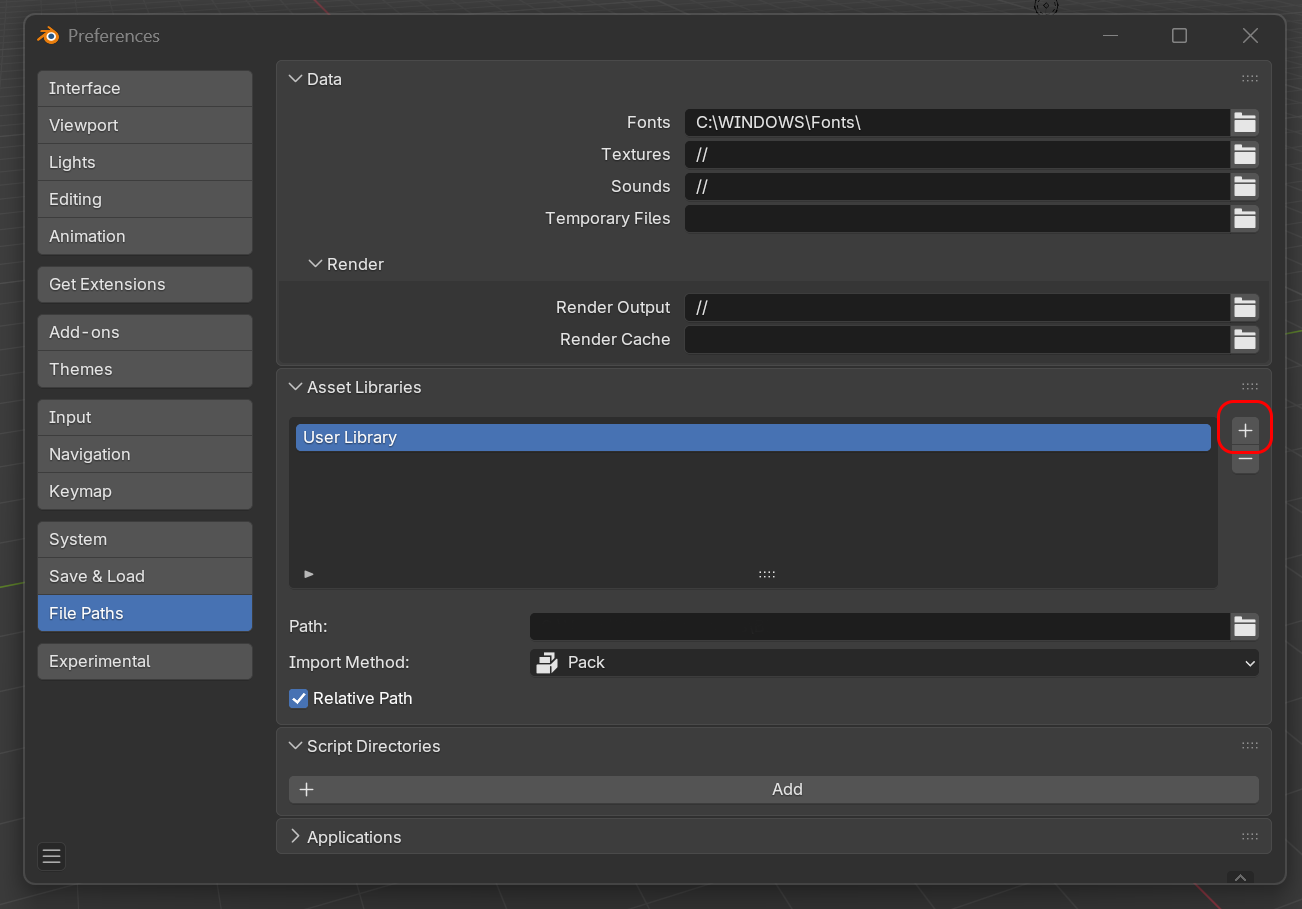Remove the selected asset library with the minus icon
Image resolution: width=1302 pixels, height=909 pixels.
pyautogui.click(x=1244, y=461)
